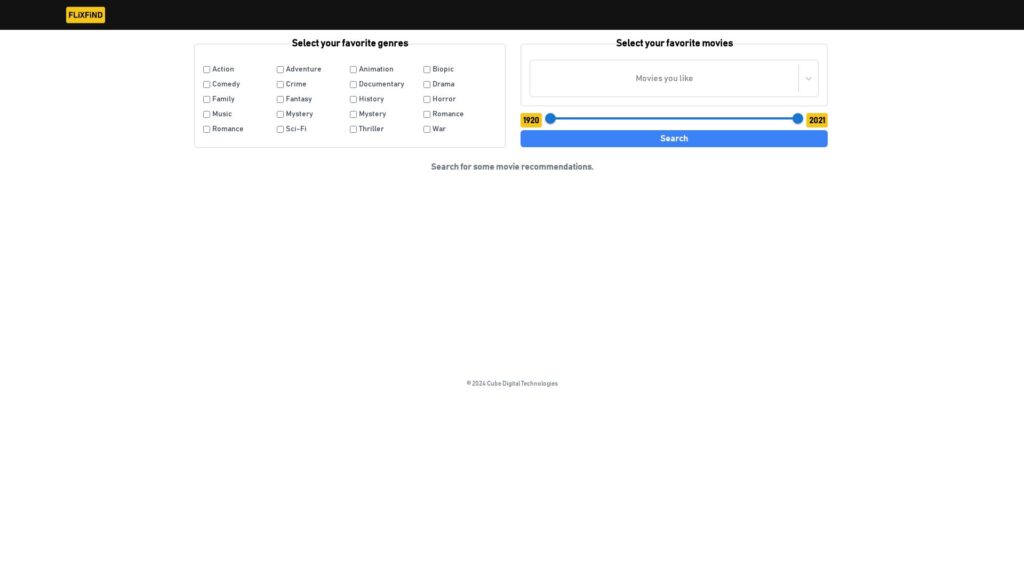Select the Drama genre
Viewport: 1024px width, 576px height.
427,84
